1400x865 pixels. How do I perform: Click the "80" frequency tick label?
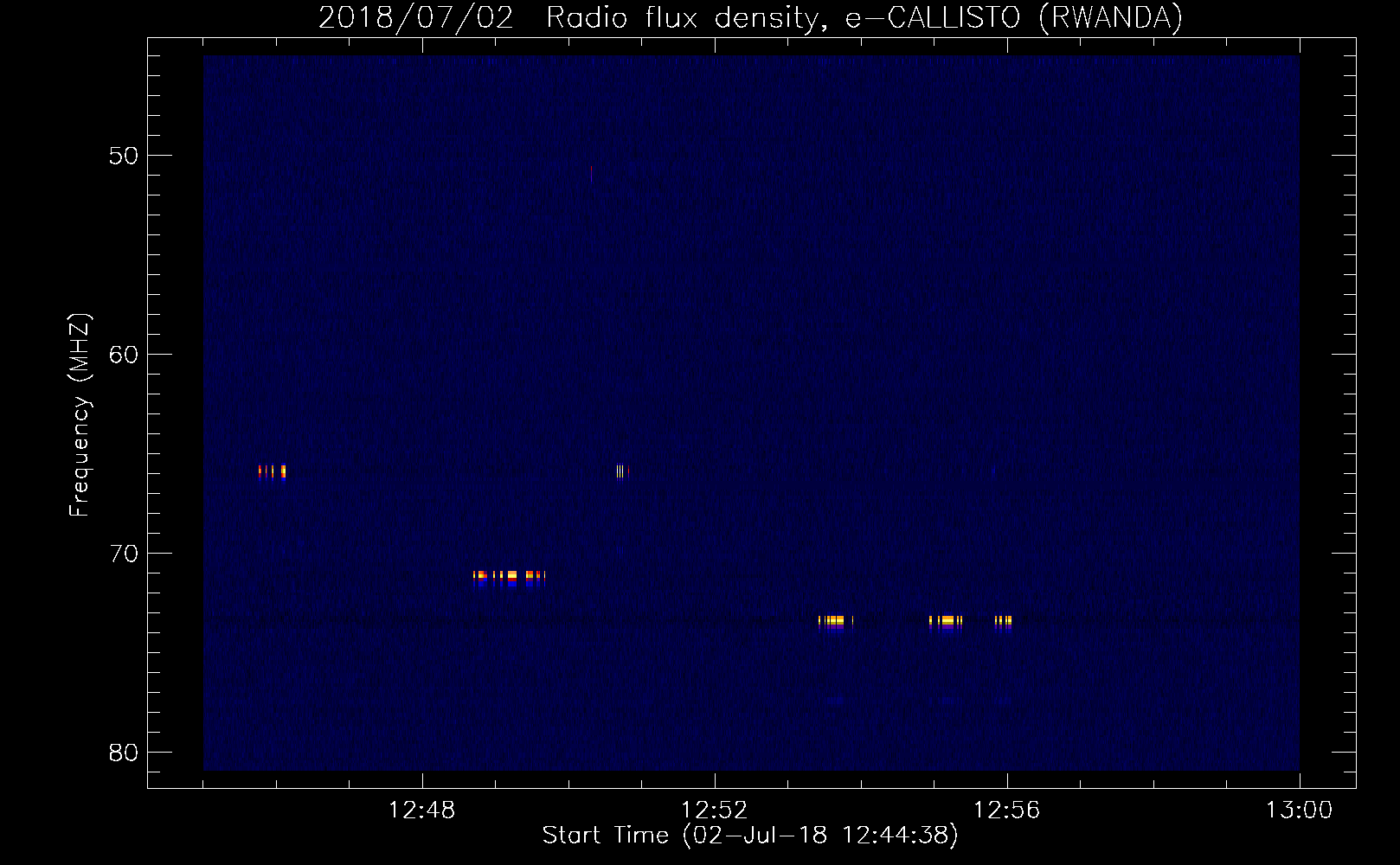click(x=125, y=752)
